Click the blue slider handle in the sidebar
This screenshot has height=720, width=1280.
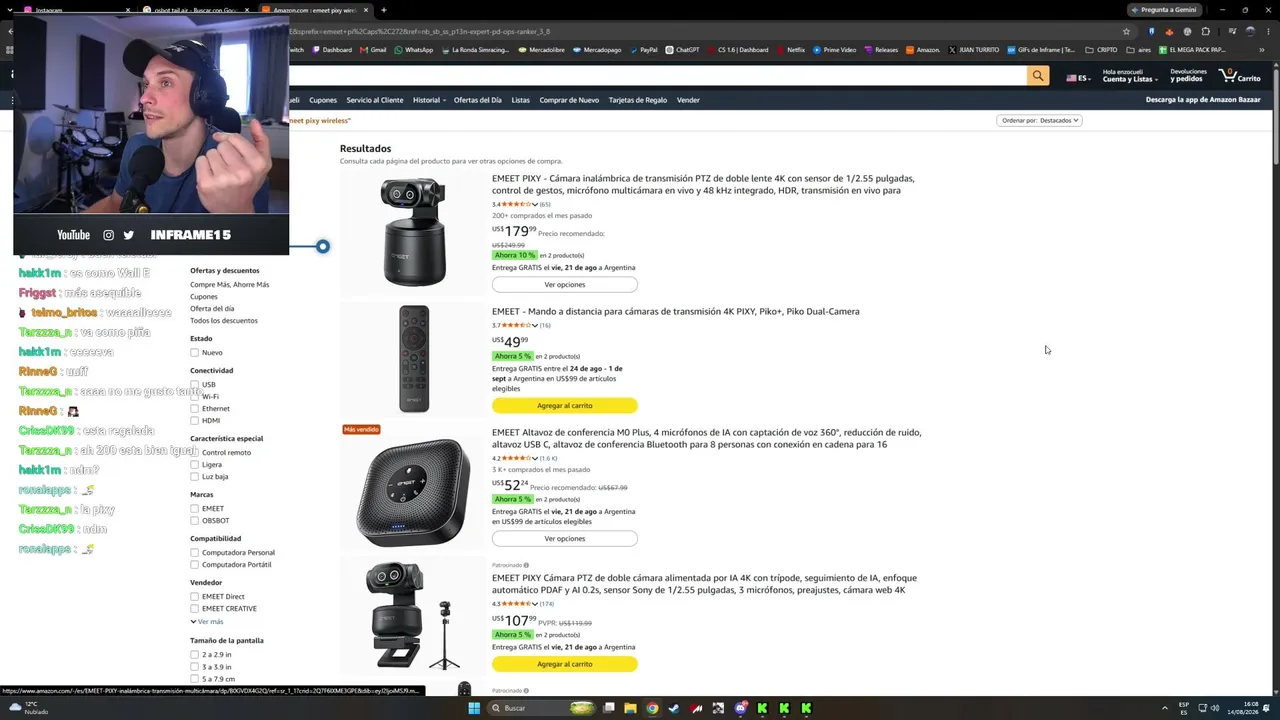click(323, 247)
